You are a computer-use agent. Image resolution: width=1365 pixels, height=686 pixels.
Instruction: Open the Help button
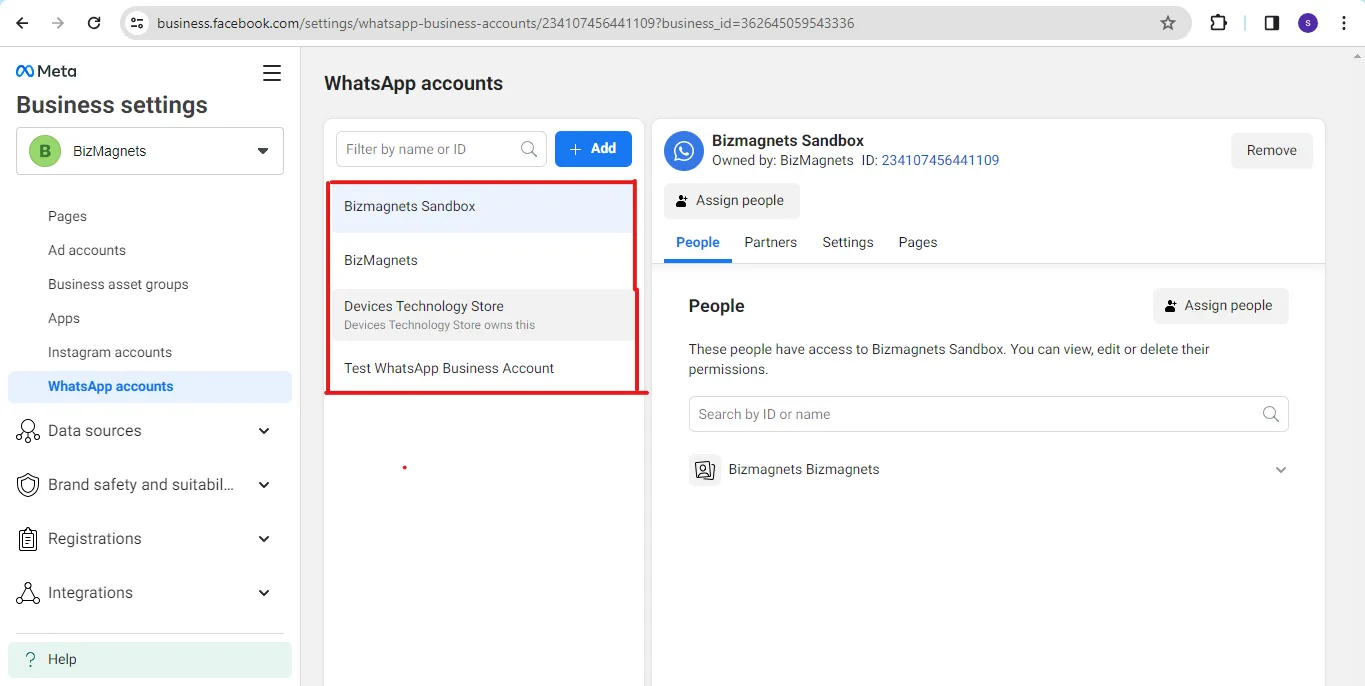pos(150,660)
